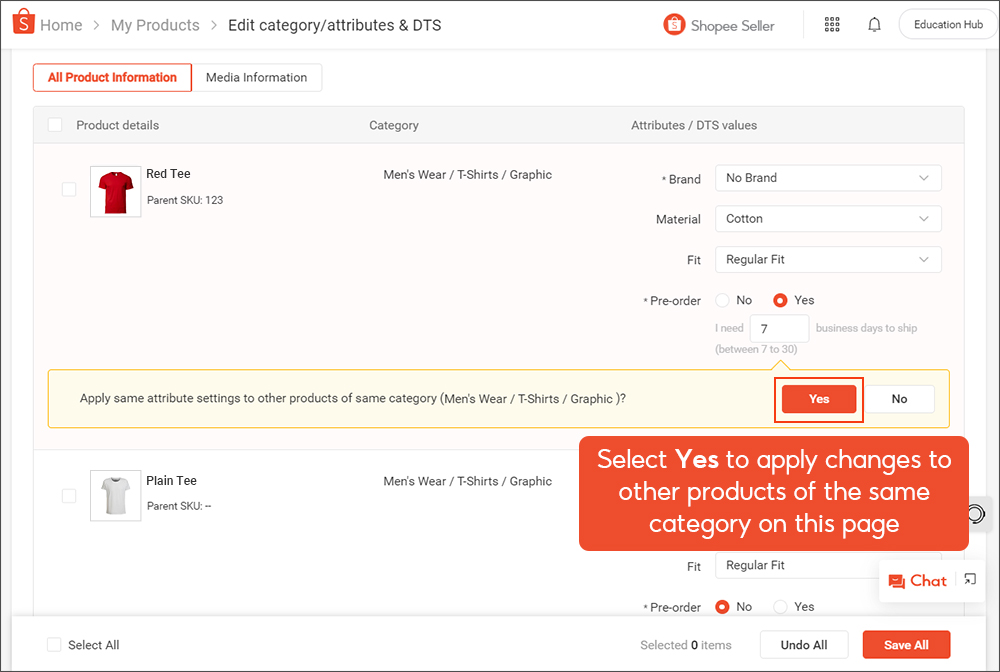This screenshot has height=672, width=1000.
Task: Check the Red Tee row checkbox
Action: (x=68, y=190)
